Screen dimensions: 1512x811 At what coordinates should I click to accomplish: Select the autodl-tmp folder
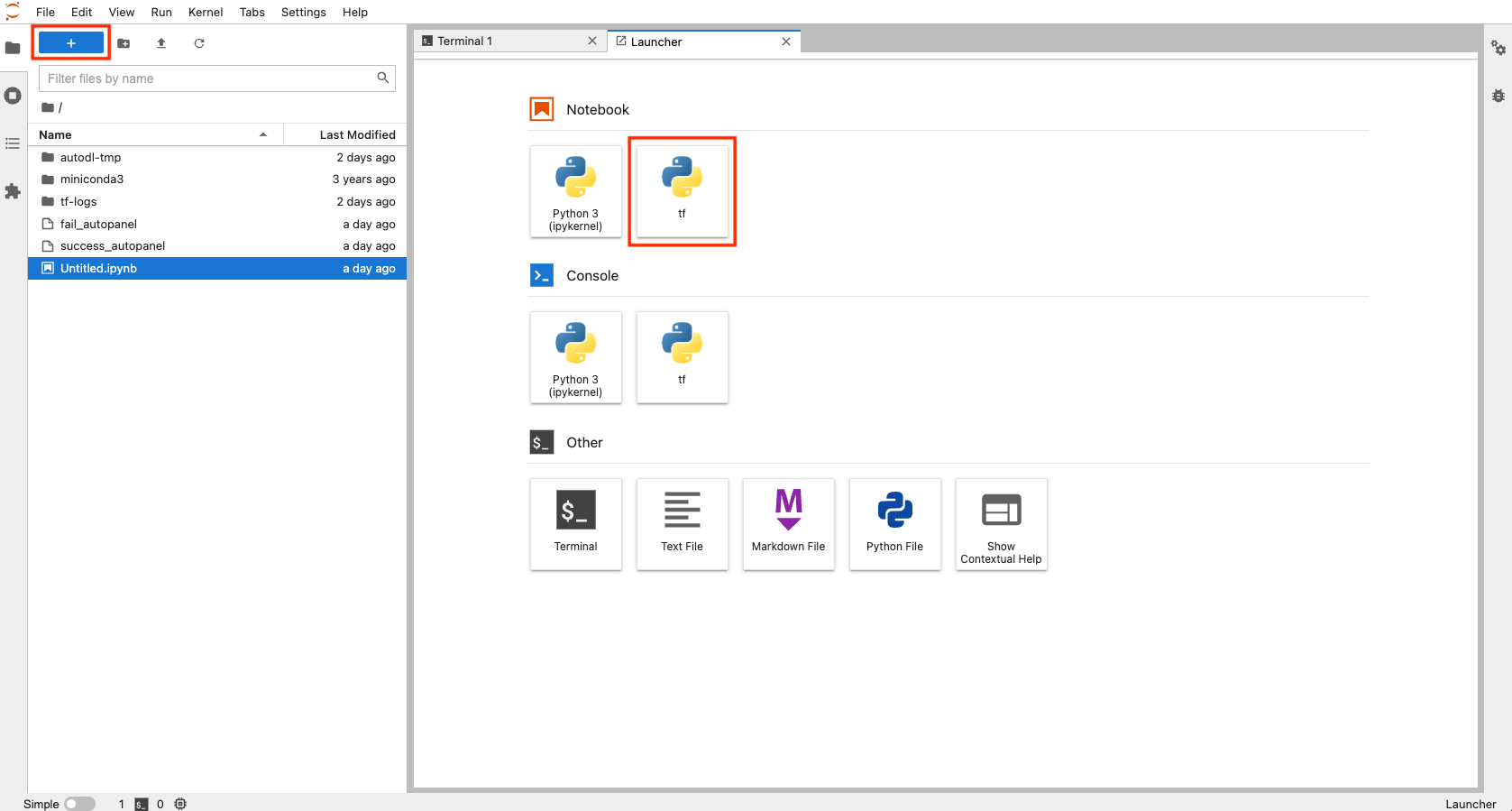[217, 157]
